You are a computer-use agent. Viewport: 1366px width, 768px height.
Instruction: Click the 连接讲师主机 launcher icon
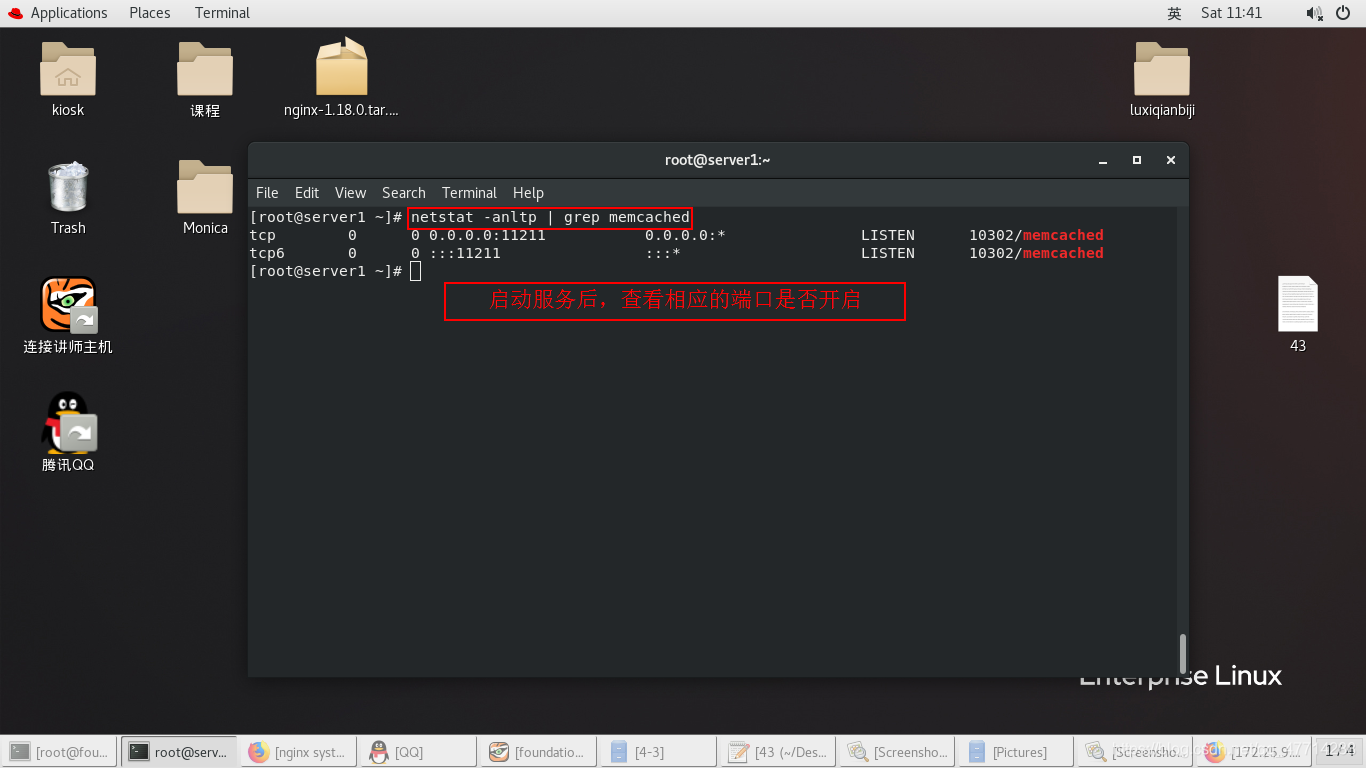coord(68,305)
